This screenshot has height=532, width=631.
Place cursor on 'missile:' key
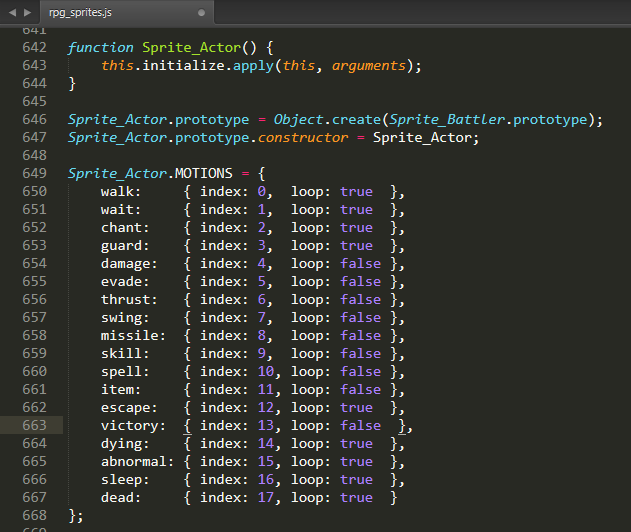pyautogui.click(x=133, y=336)
